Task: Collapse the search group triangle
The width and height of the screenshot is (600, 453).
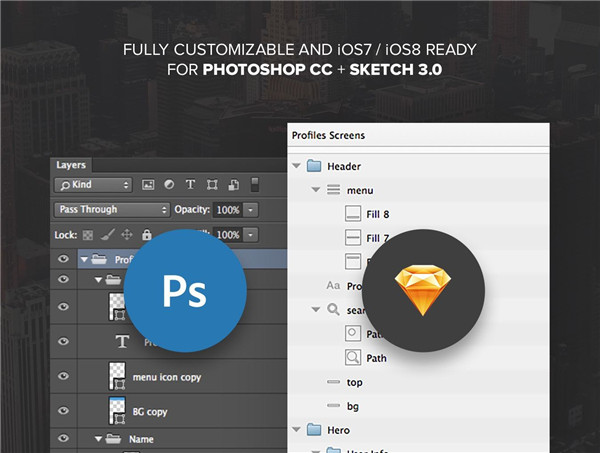Action: [x=316, y=309]
